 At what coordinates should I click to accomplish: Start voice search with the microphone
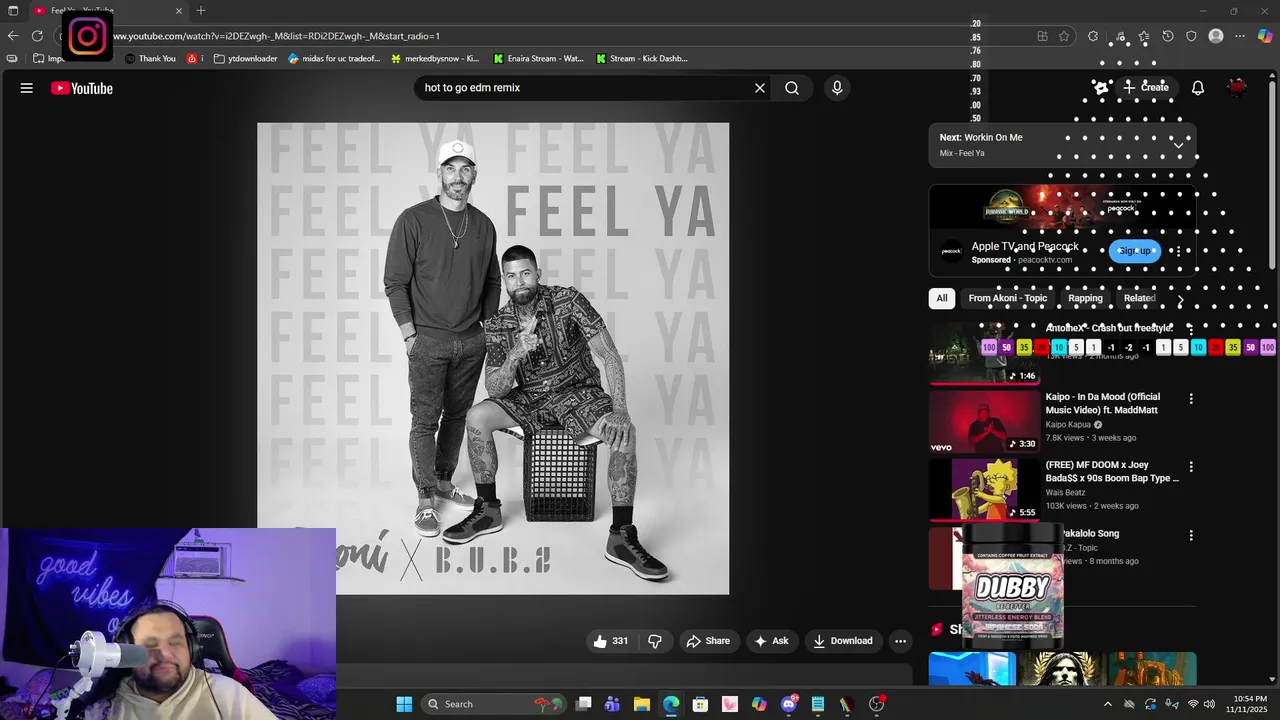(x=837, y=88)
